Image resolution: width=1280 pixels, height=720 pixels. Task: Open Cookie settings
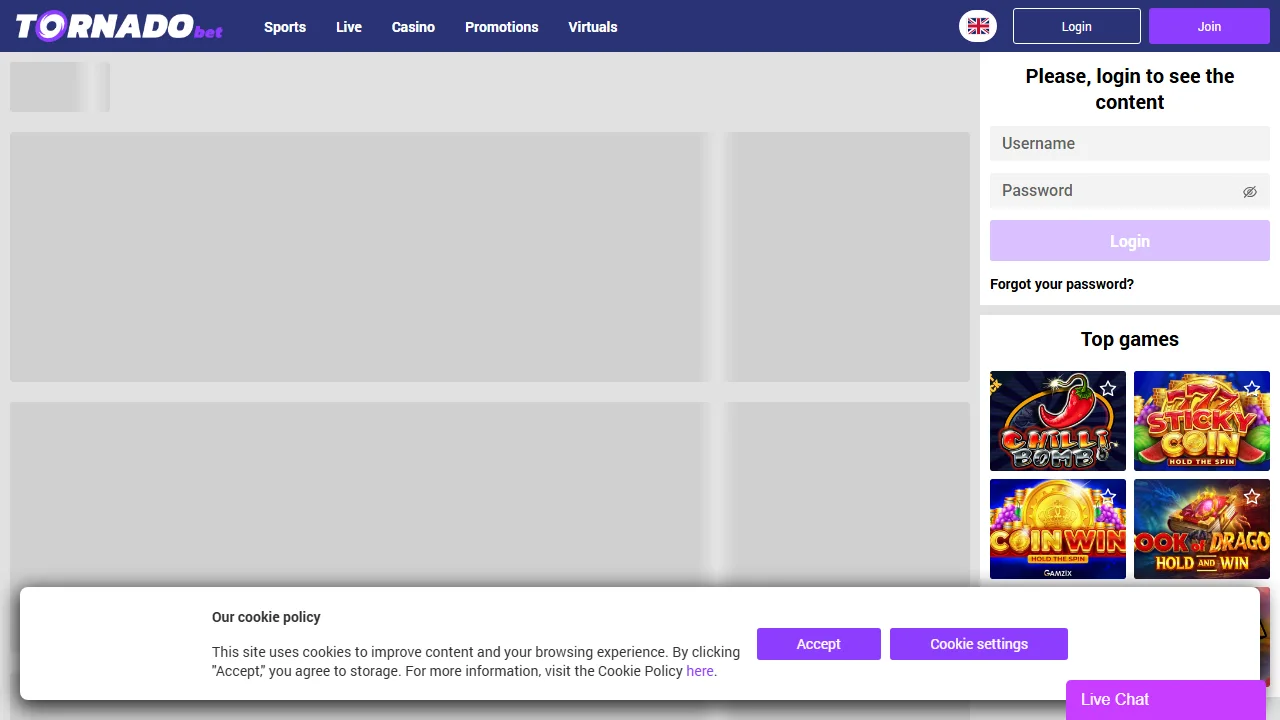(x=979, y=644)
